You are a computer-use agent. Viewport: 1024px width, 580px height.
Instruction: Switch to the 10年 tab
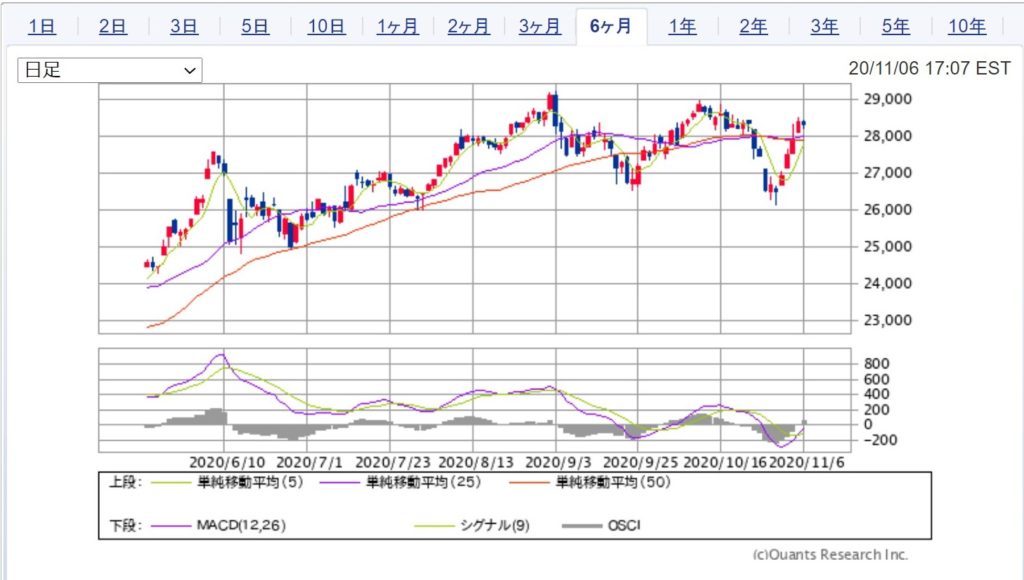(966, 27)
